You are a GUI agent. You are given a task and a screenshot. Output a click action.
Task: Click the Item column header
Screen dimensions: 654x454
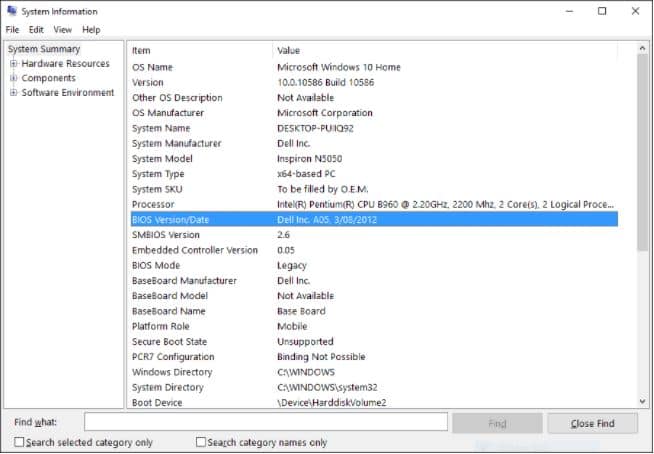coord(201,50)
